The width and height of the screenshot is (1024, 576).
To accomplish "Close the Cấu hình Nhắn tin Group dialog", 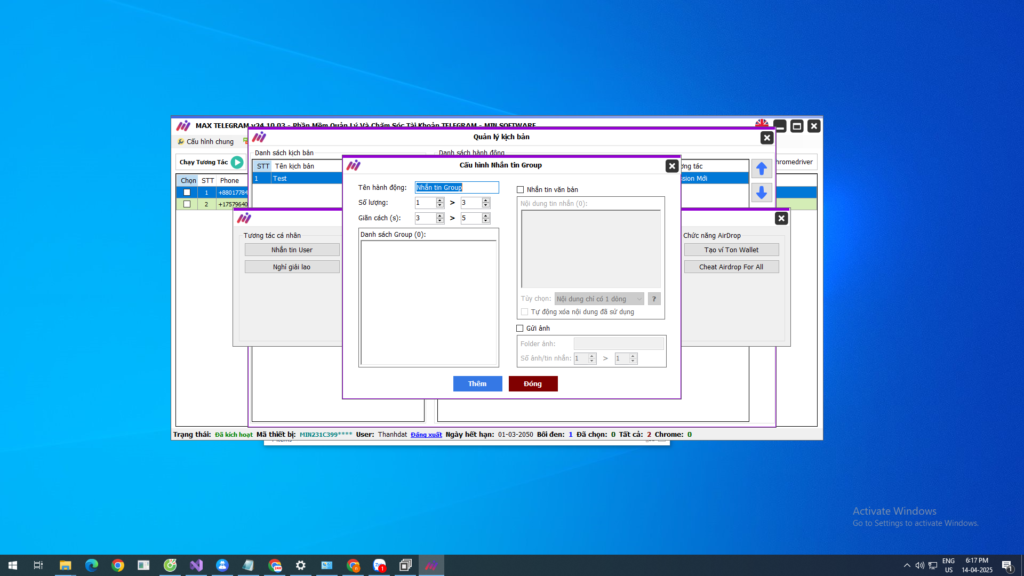I will tap(671, 166).
